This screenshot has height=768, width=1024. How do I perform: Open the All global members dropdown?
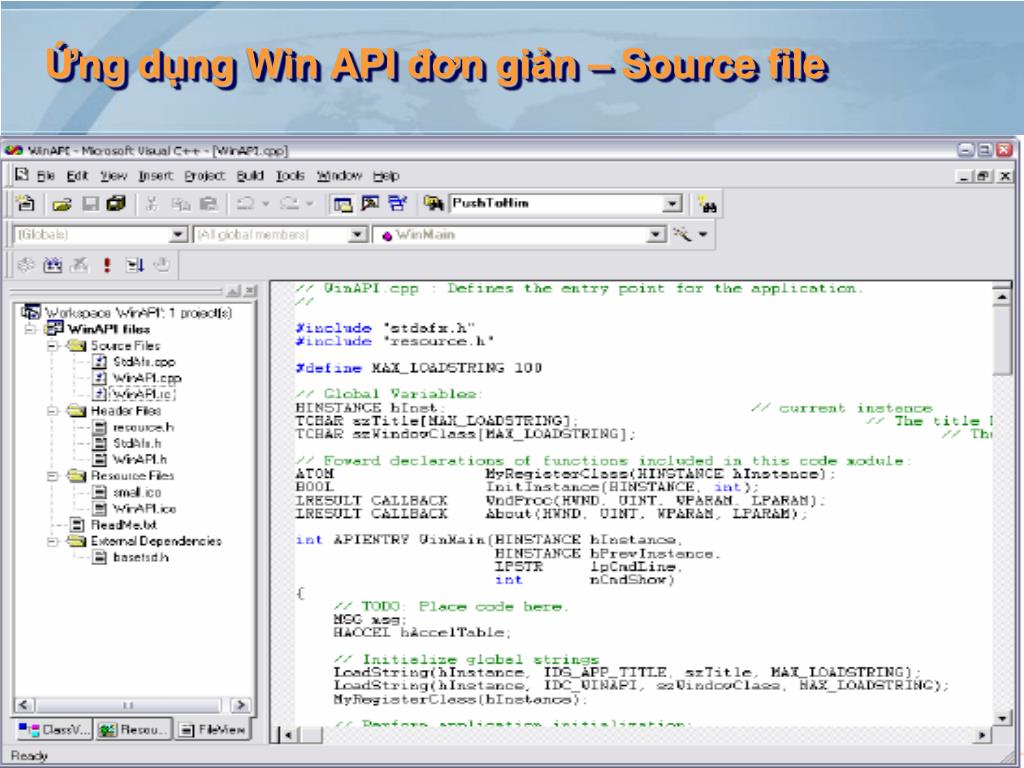pyautogui.click(x=357, y=234)
